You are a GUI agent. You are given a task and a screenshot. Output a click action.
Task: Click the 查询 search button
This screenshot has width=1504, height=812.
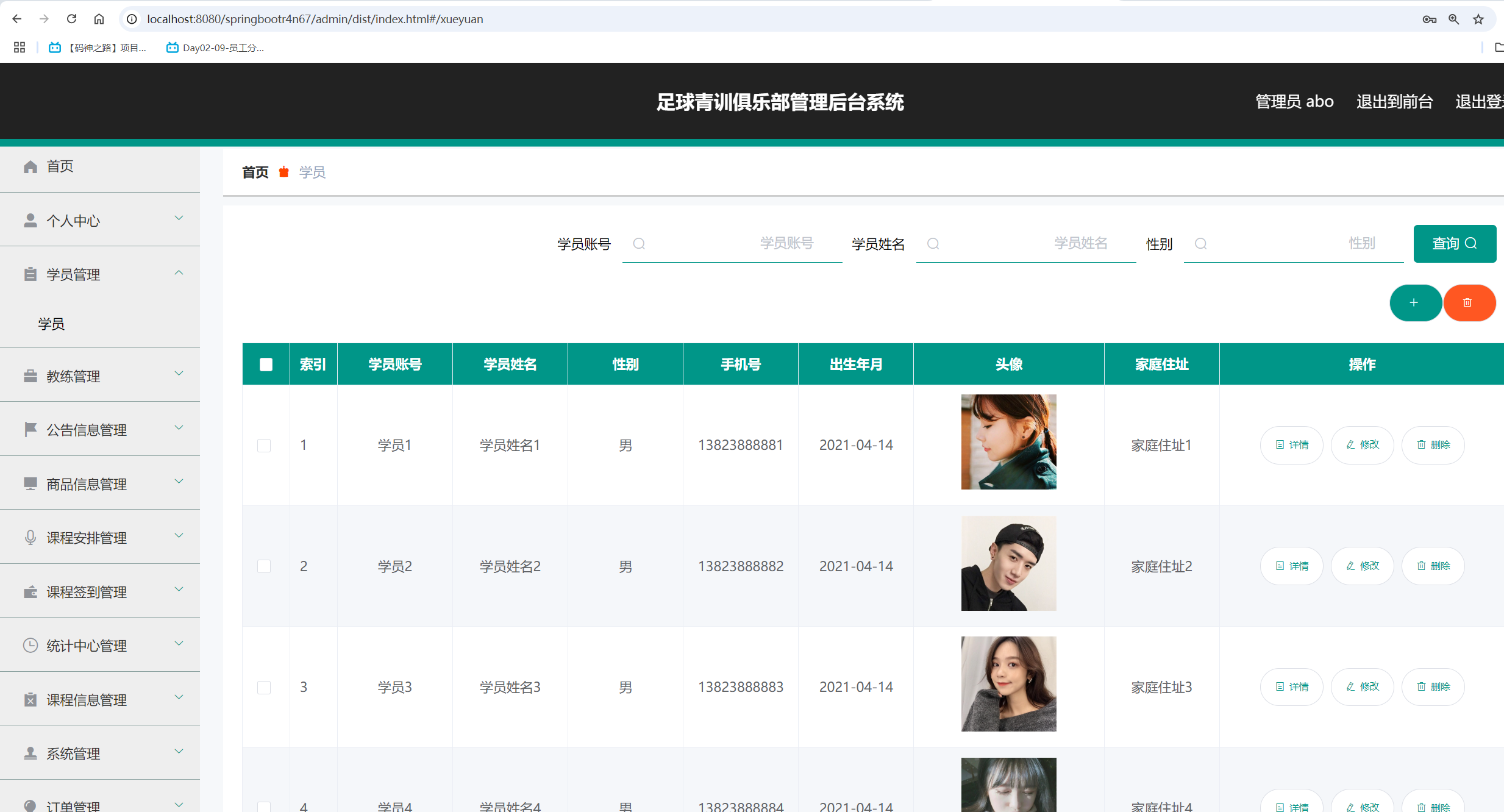tap(1455, 243)
